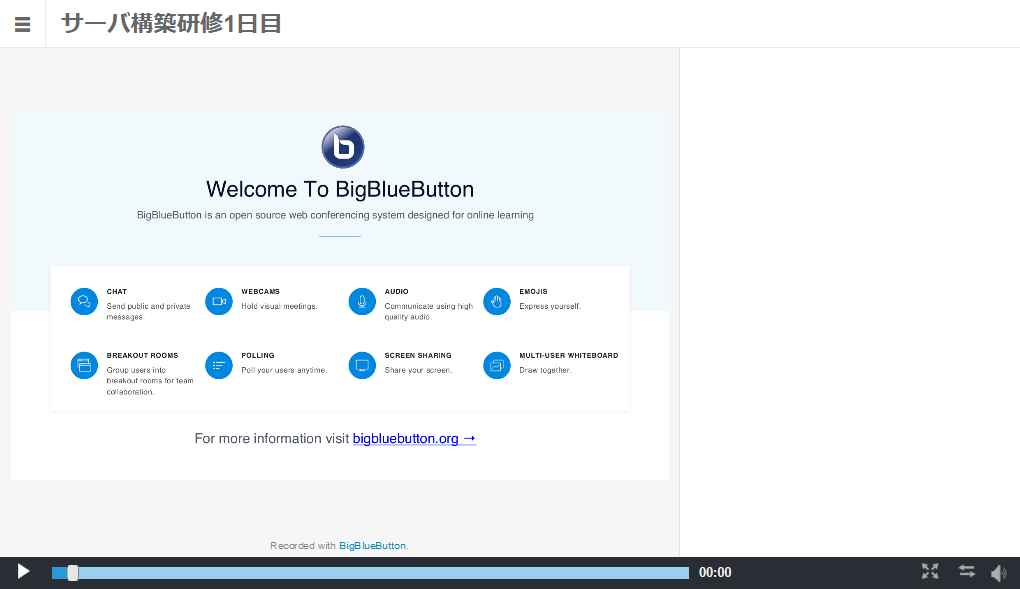
Task: Toggle fullscreen mode icon
Action: 930,571
